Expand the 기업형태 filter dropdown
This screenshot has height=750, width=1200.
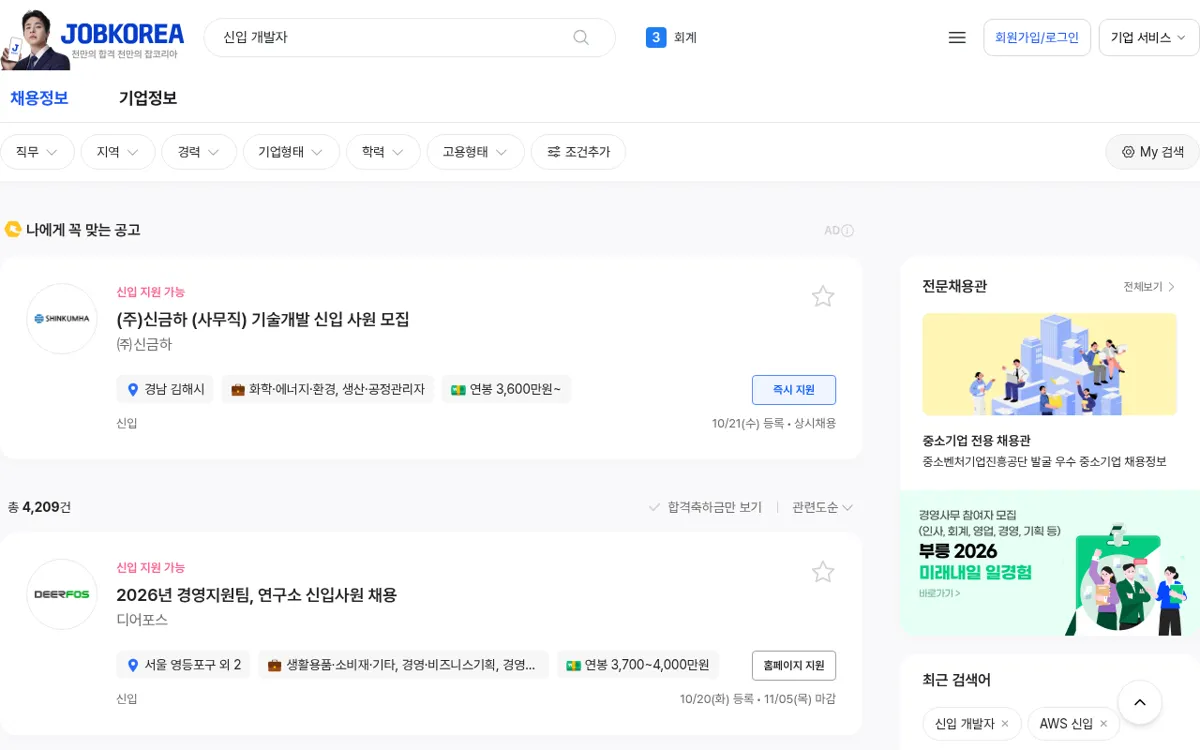coord(291,152)
